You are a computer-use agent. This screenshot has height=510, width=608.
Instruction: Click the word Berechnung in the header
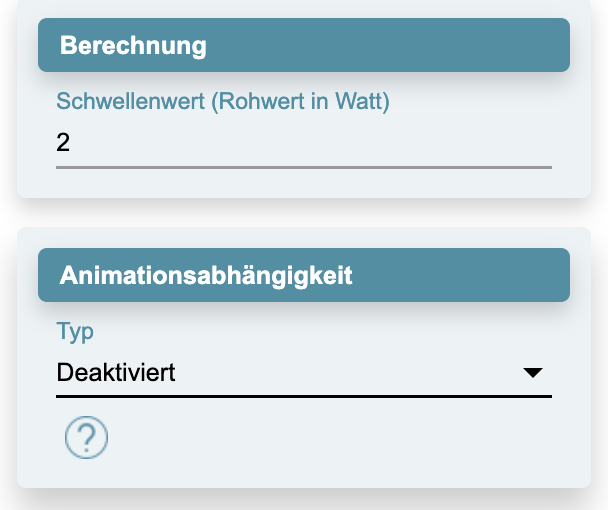click(x=133, y=45)
